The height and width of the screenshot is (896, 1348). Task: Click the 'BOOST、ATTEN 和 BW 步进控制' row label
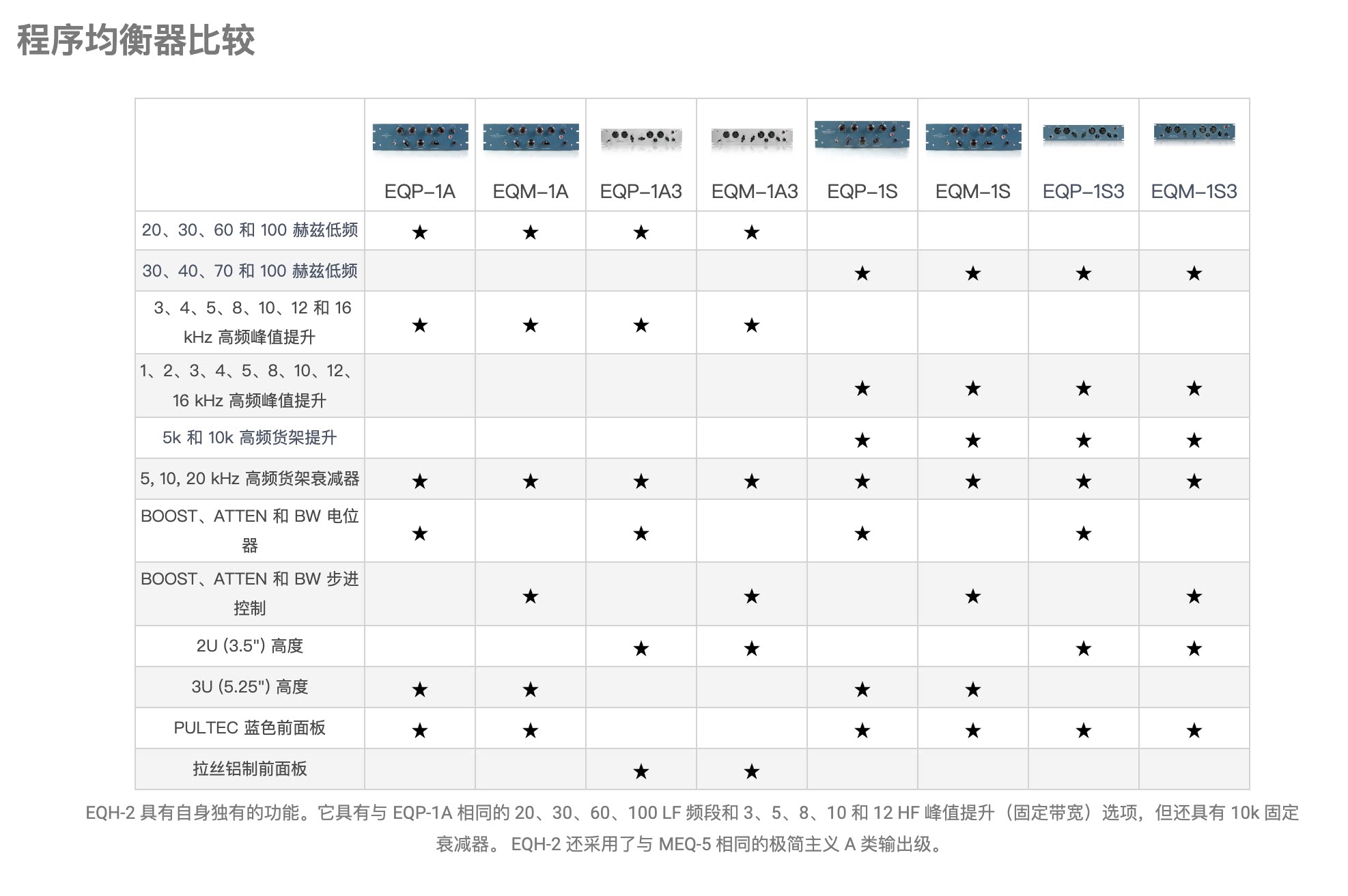250,593
